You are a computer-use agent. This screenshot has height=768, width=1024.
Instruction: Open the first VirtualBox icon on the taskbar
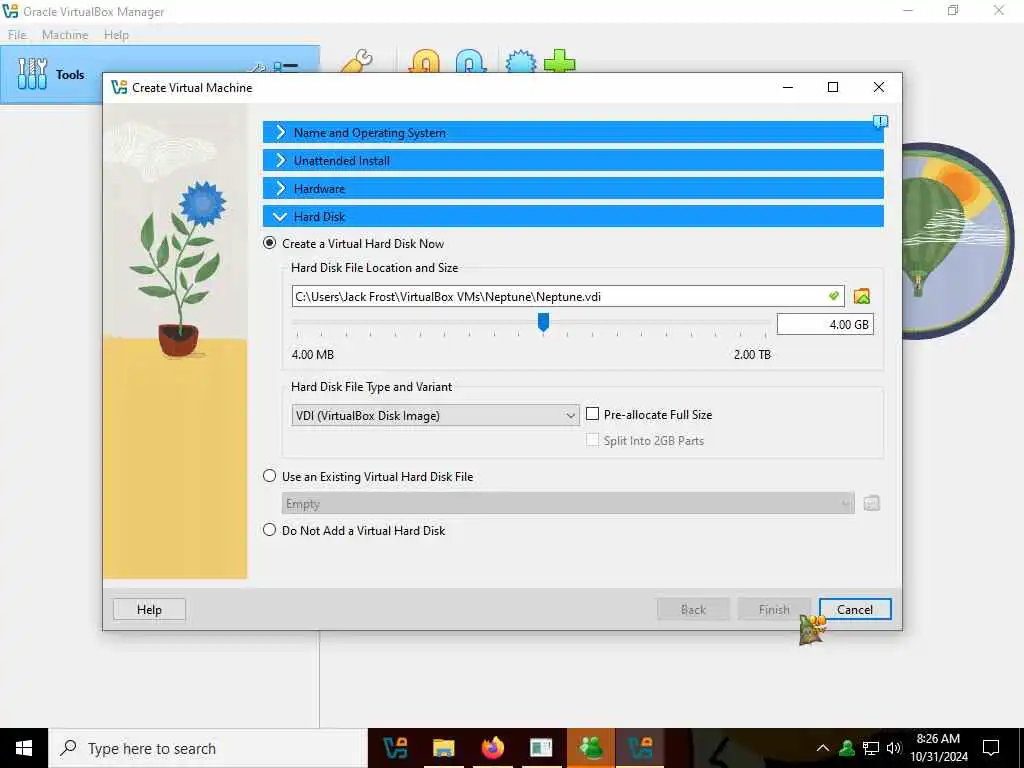[x=395, y=748]
